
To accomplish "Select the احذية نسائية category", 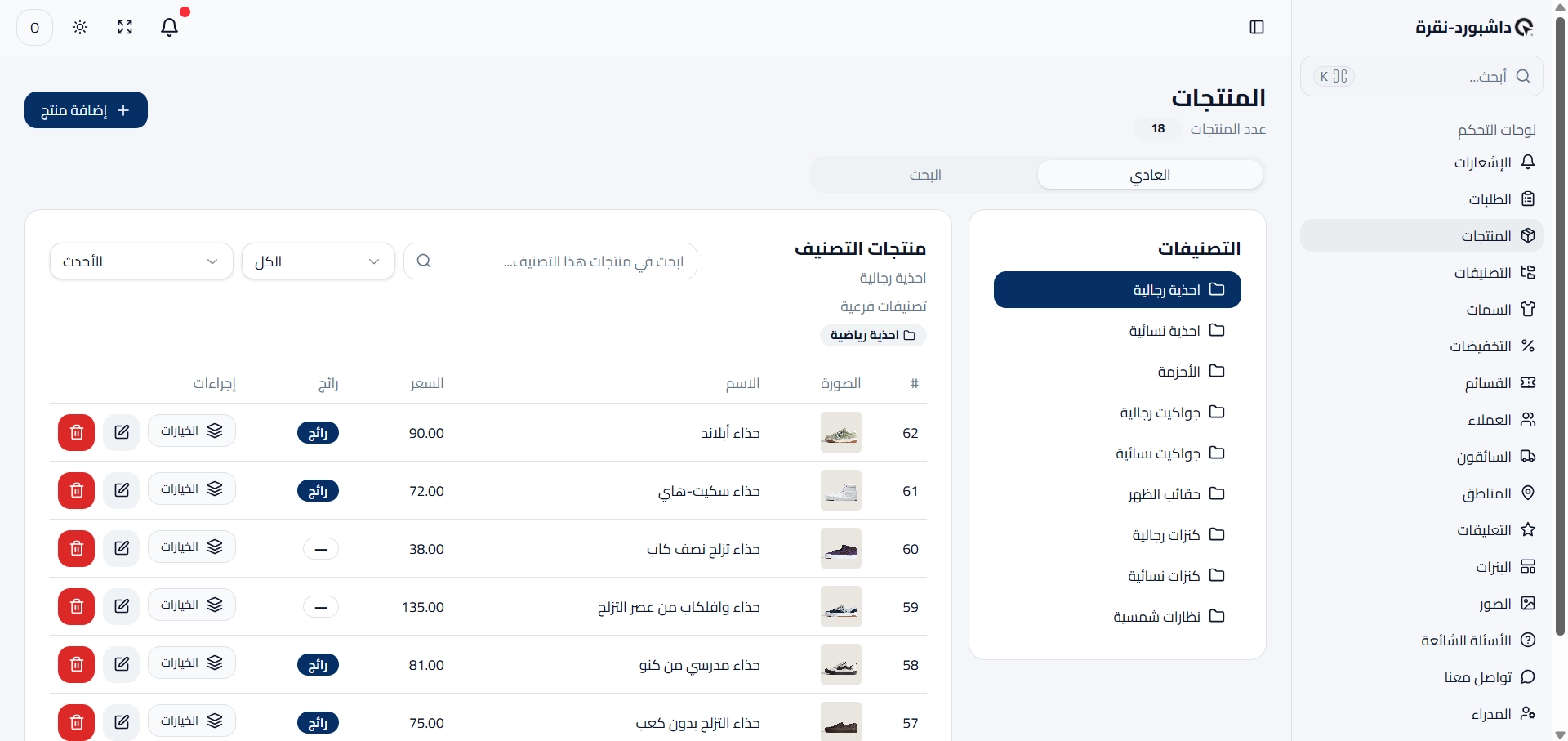I will 1117,331.
